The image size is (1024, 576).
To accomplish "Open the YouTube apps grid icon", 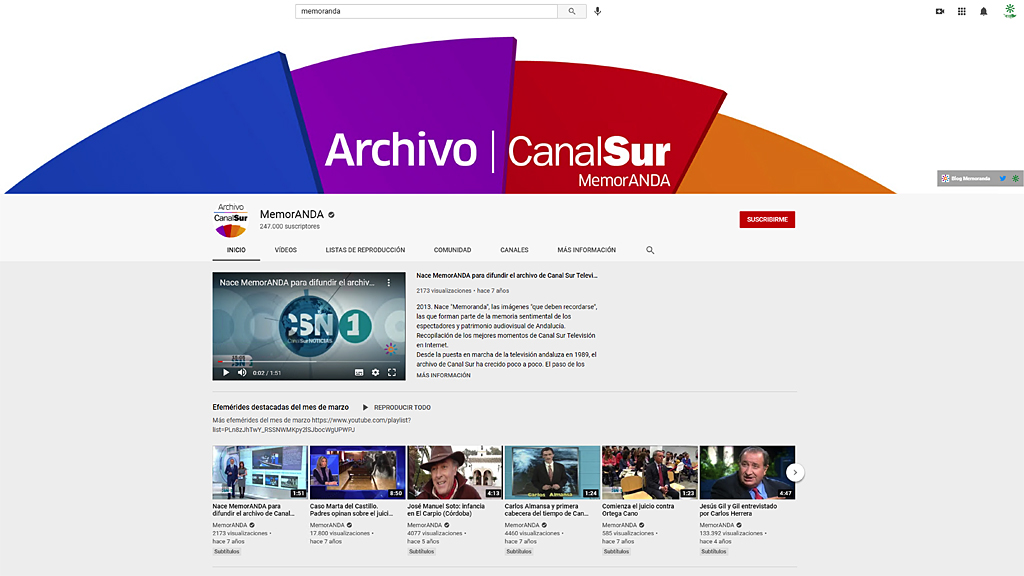I will pyautogui.click(x=961, y=11).
